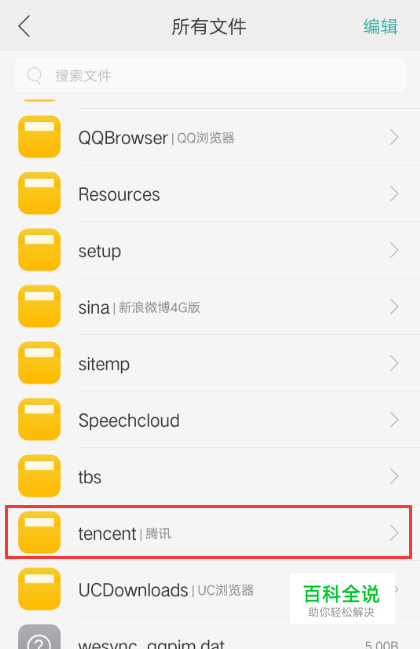Tap the back arrow in the header
The height and width of the screenshot is (649, 420).
pos(24,26)
